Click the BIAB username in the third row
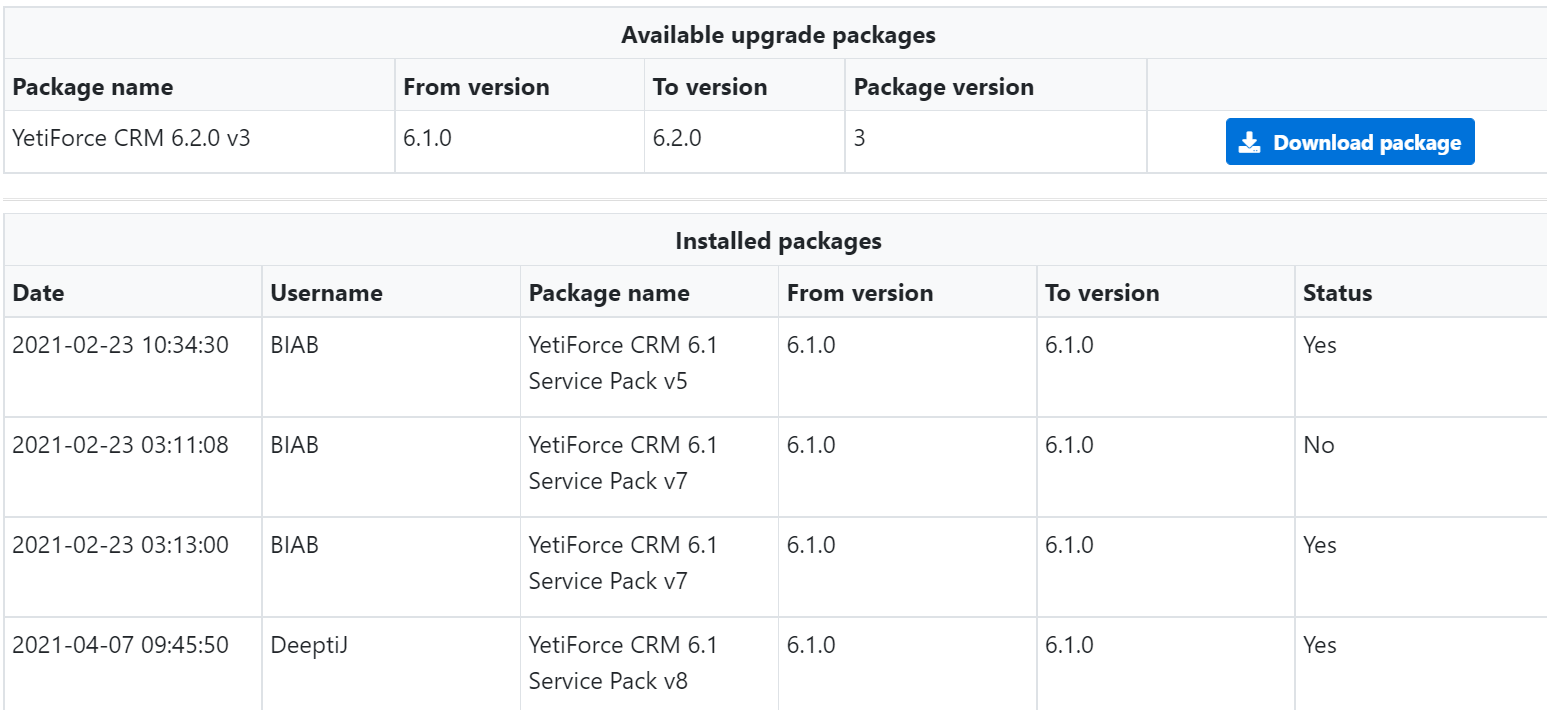1547x710 pixels. (291, 544)
